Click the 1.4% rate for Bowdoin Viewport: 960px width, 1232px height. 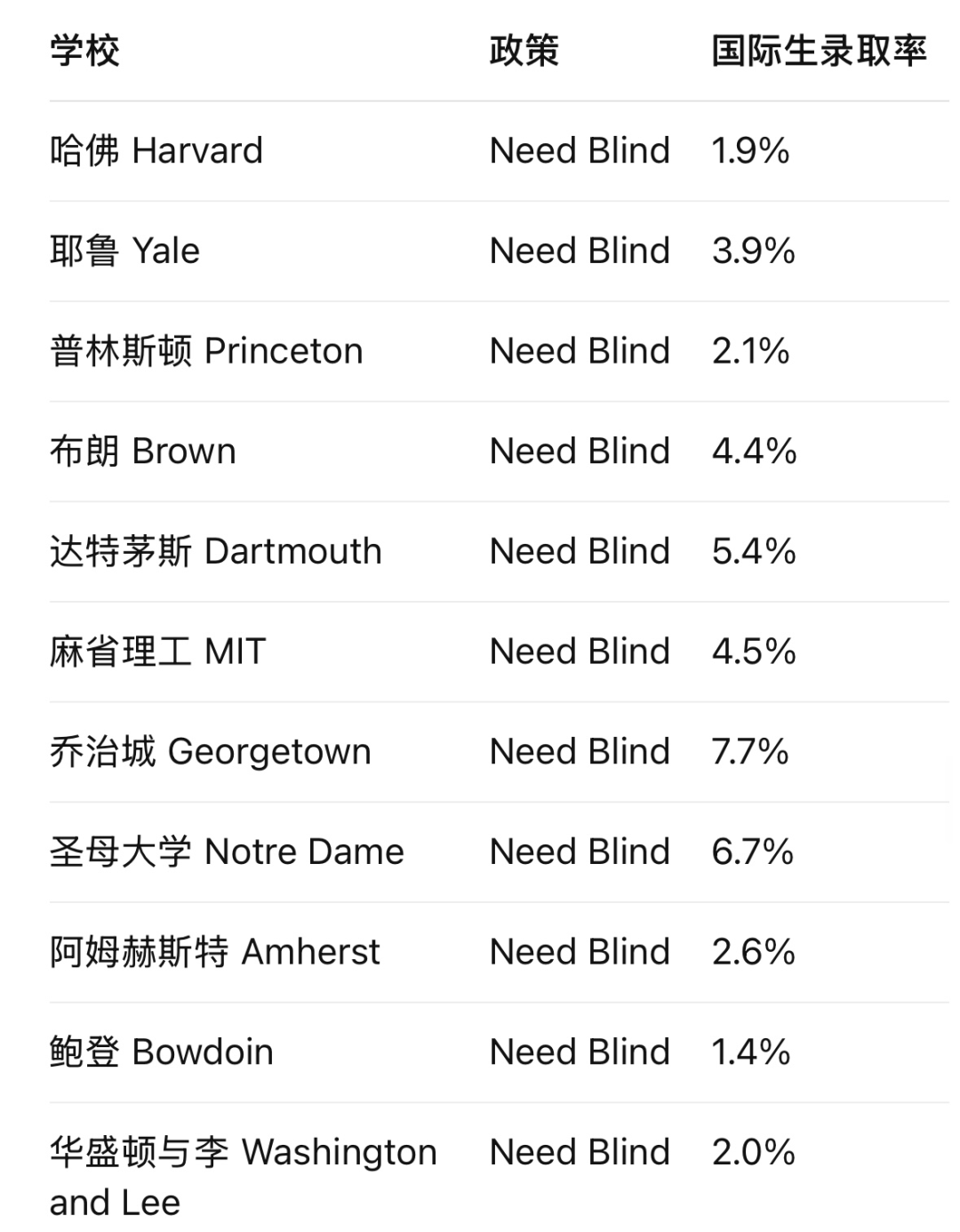pos(751,1052)
